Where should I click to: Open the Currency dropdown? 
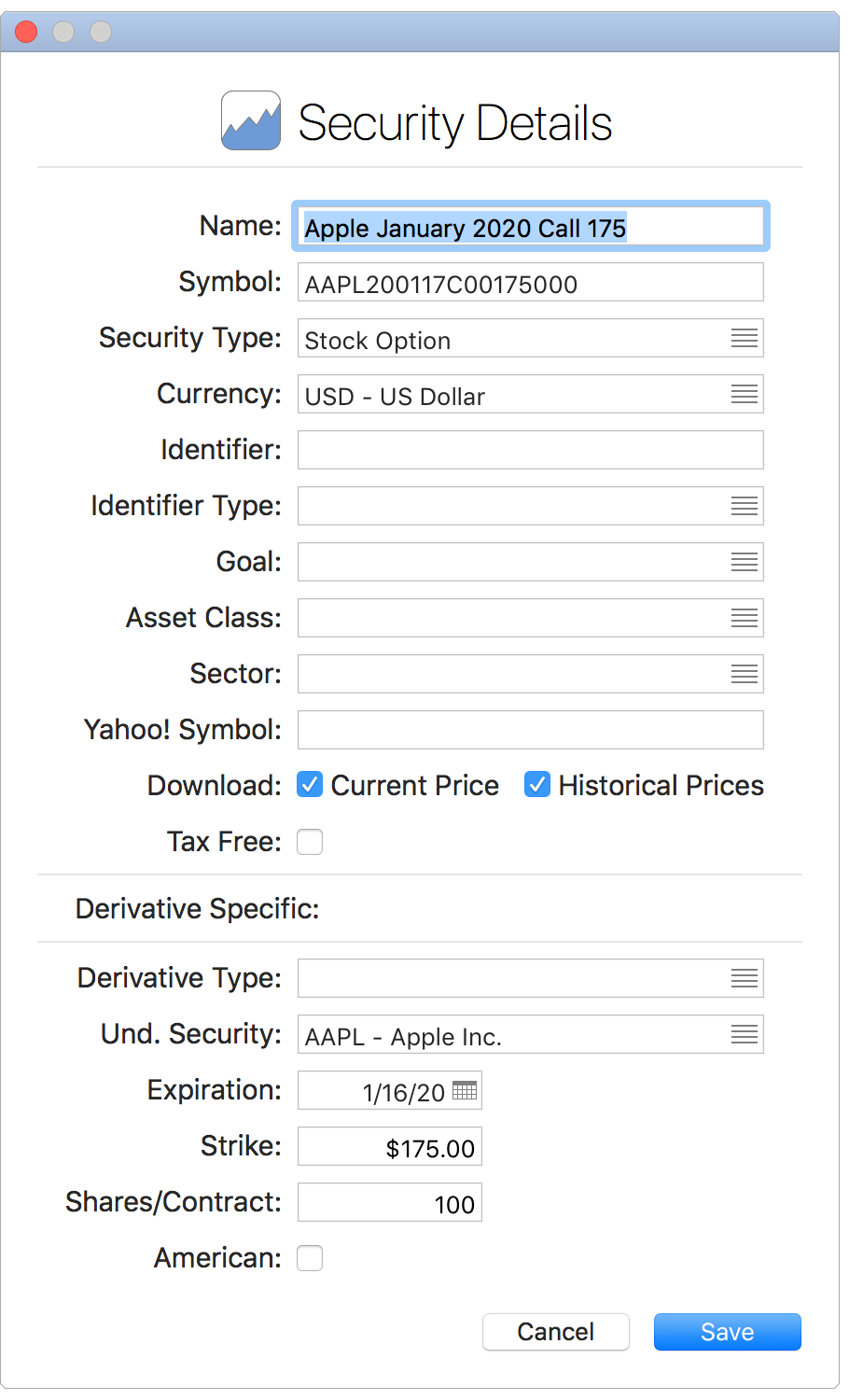(x=744, y=394)
